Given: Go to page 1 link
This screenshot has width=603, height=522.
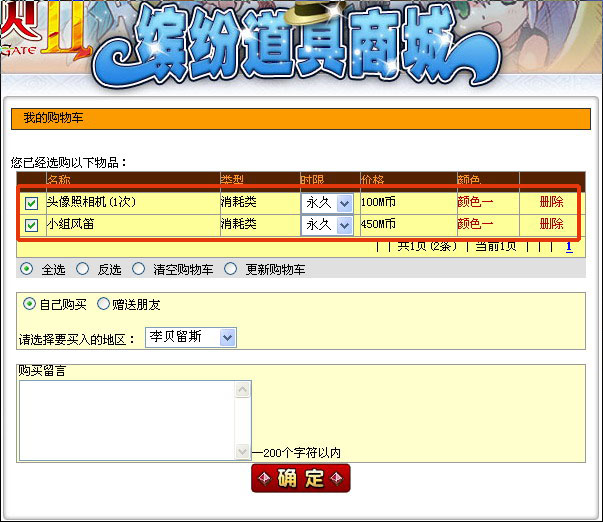Looking at the screenshot, I should (569, 246).
